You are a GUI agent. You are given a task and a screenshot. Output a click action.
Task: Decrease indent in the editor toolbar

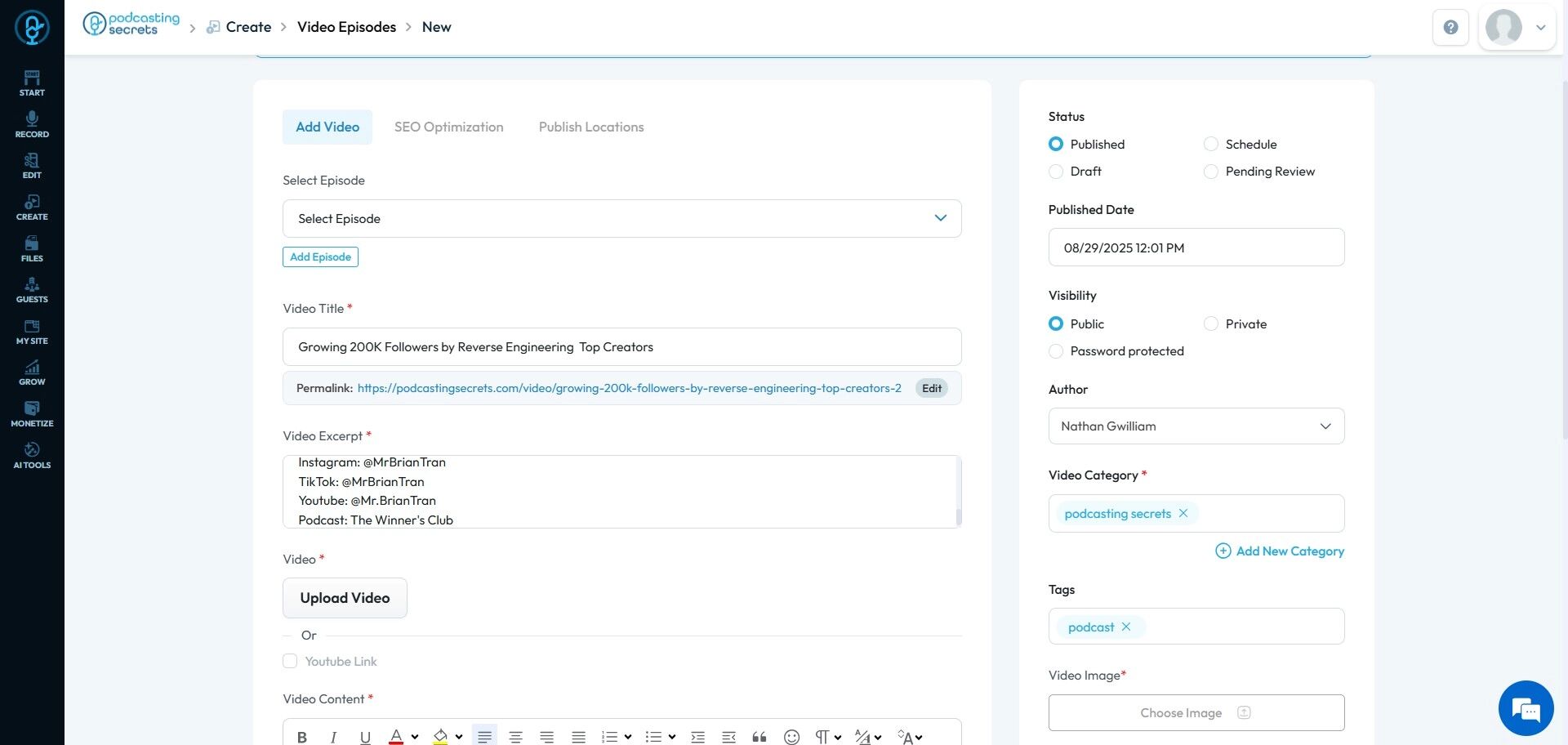pyautogui.click(x=728, y=737)
